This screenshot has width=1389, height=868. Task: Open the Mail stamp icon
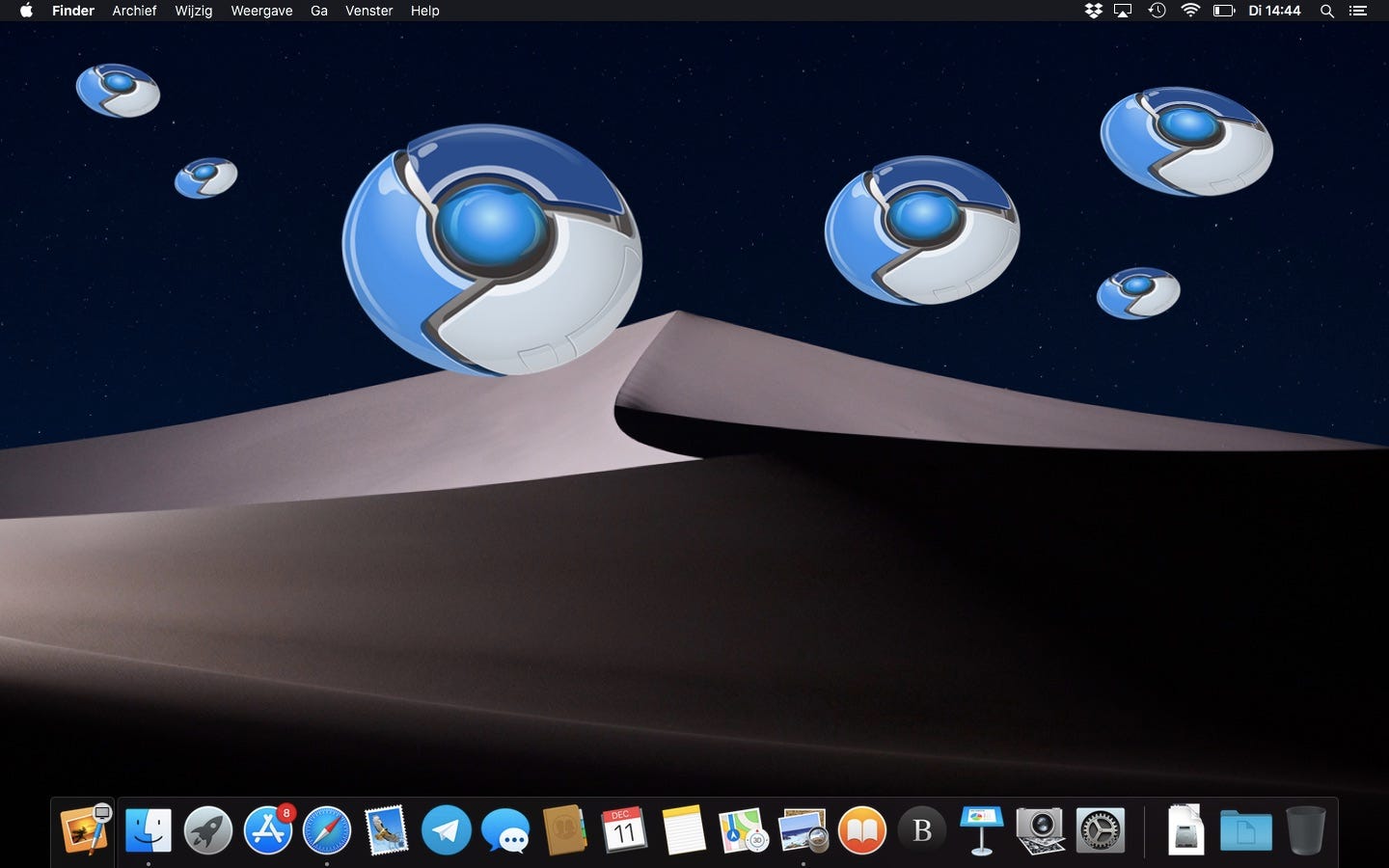coord(387,830)
